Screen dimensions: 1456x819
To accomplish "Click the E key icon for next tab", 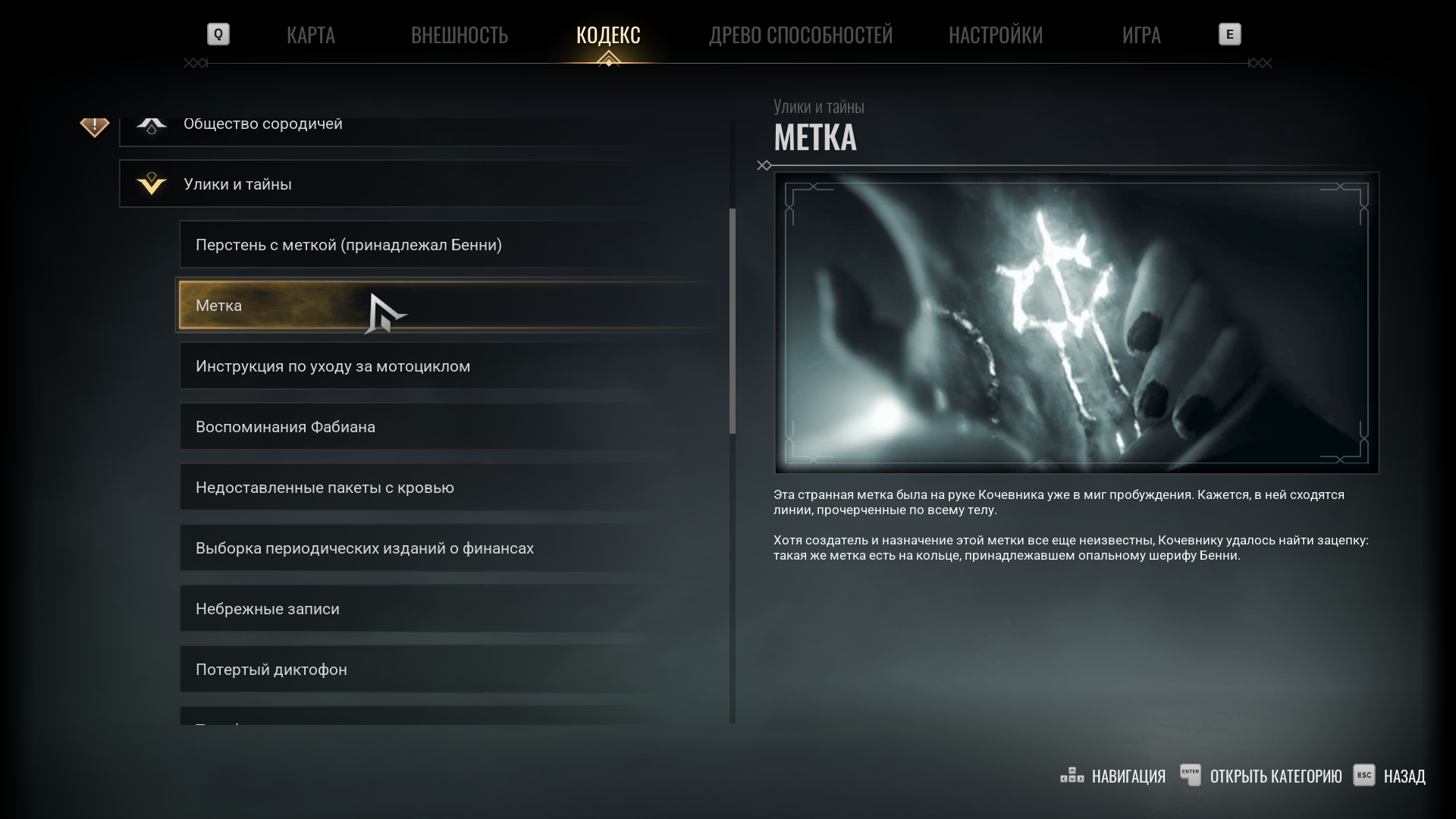I will [1229, 34].
